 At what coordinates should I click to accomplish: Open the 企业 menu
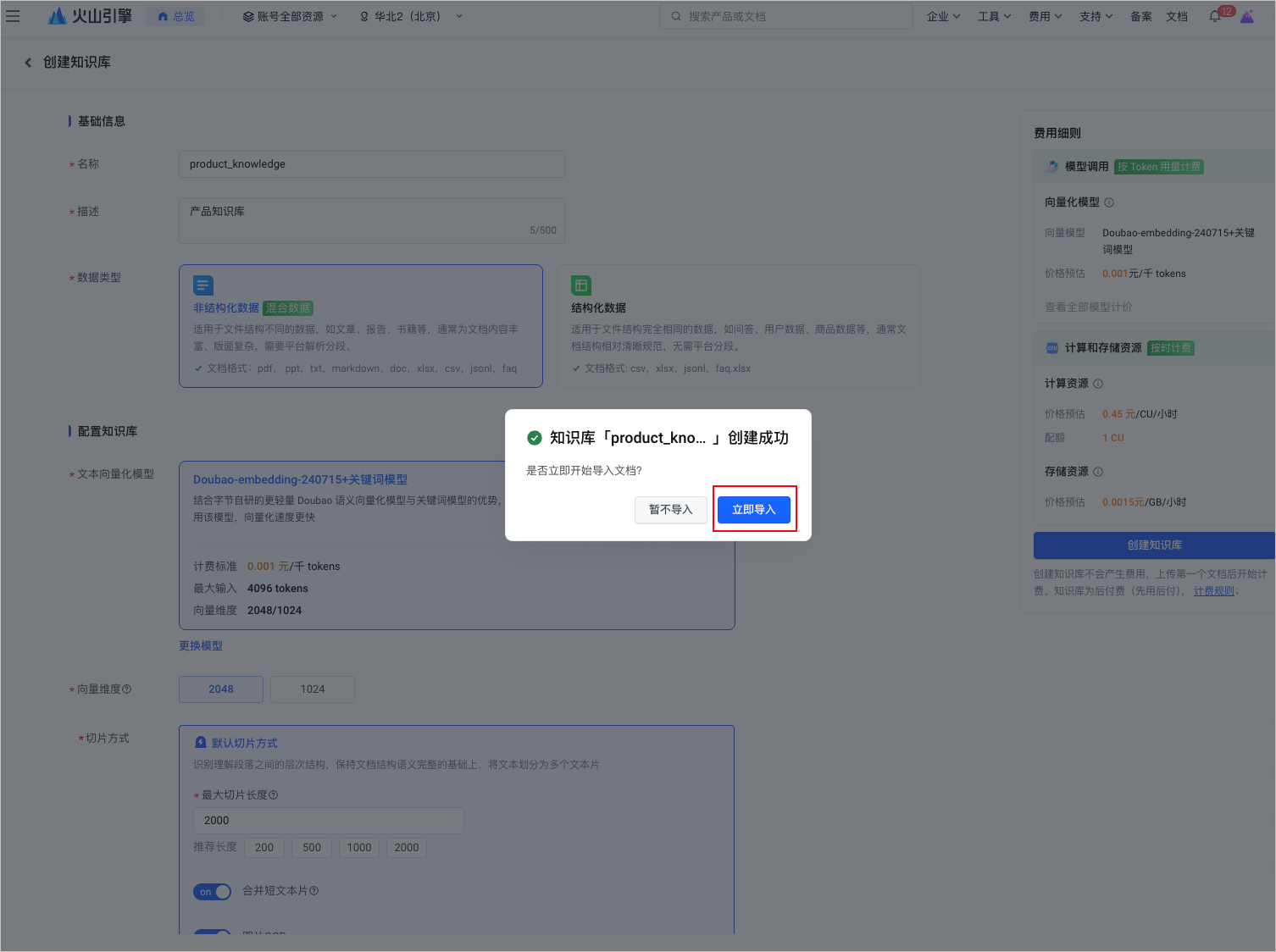(x=943, y=16)
